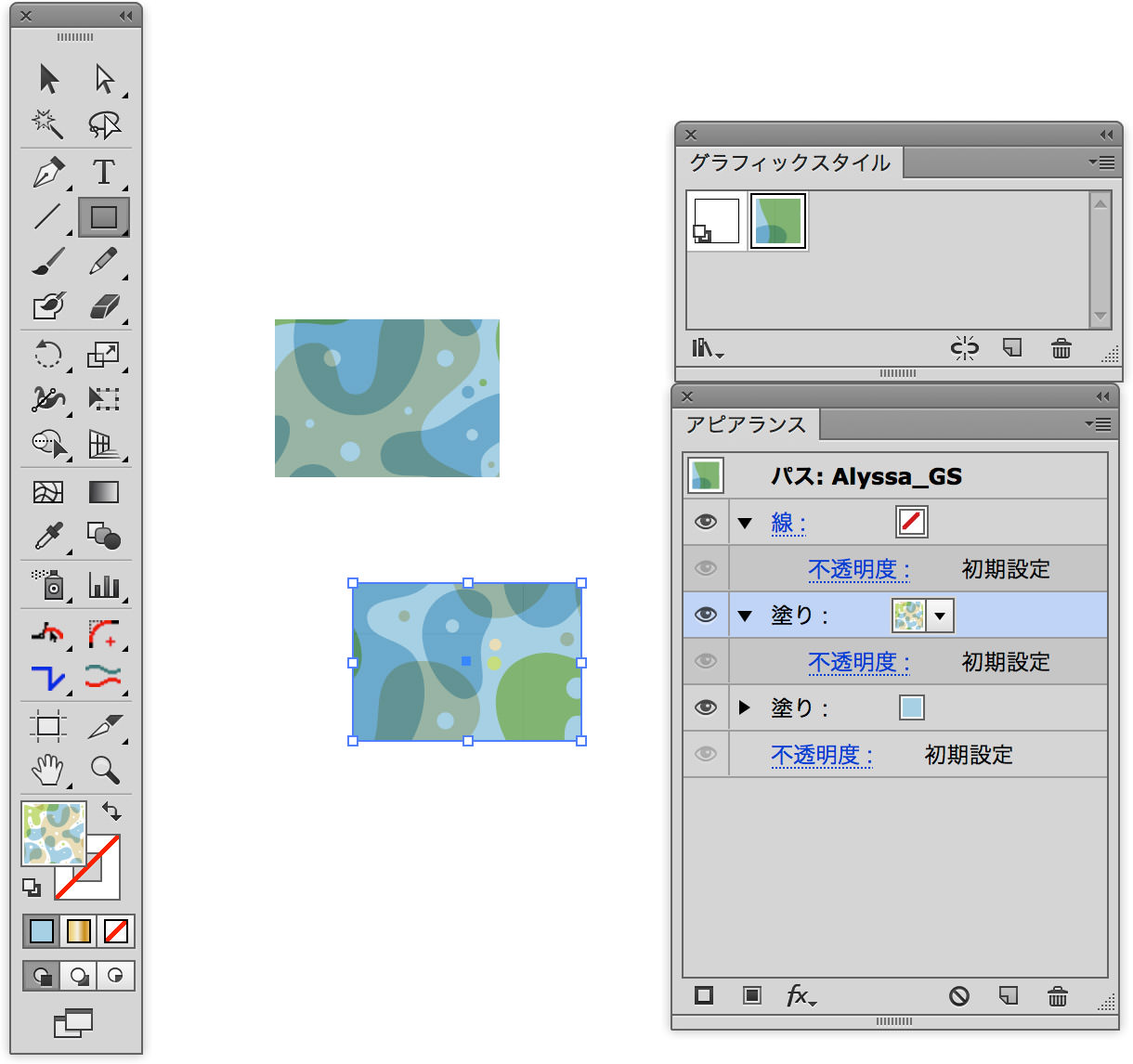Image resolution: width=1133 pixels, height=1064 pixels.
Task: Activate the Type tool
Action: click(104, 172)
